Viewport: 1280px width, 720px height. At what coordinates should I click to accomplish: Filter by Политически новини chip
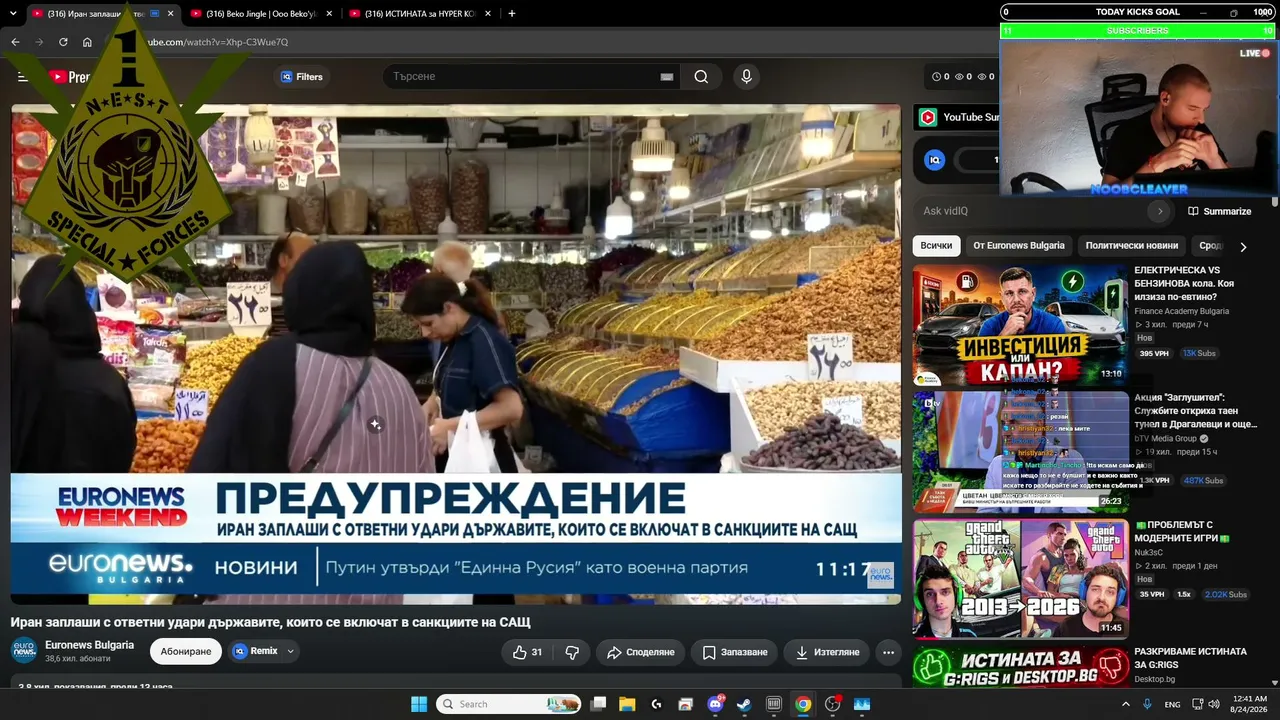coord(1132,246)
